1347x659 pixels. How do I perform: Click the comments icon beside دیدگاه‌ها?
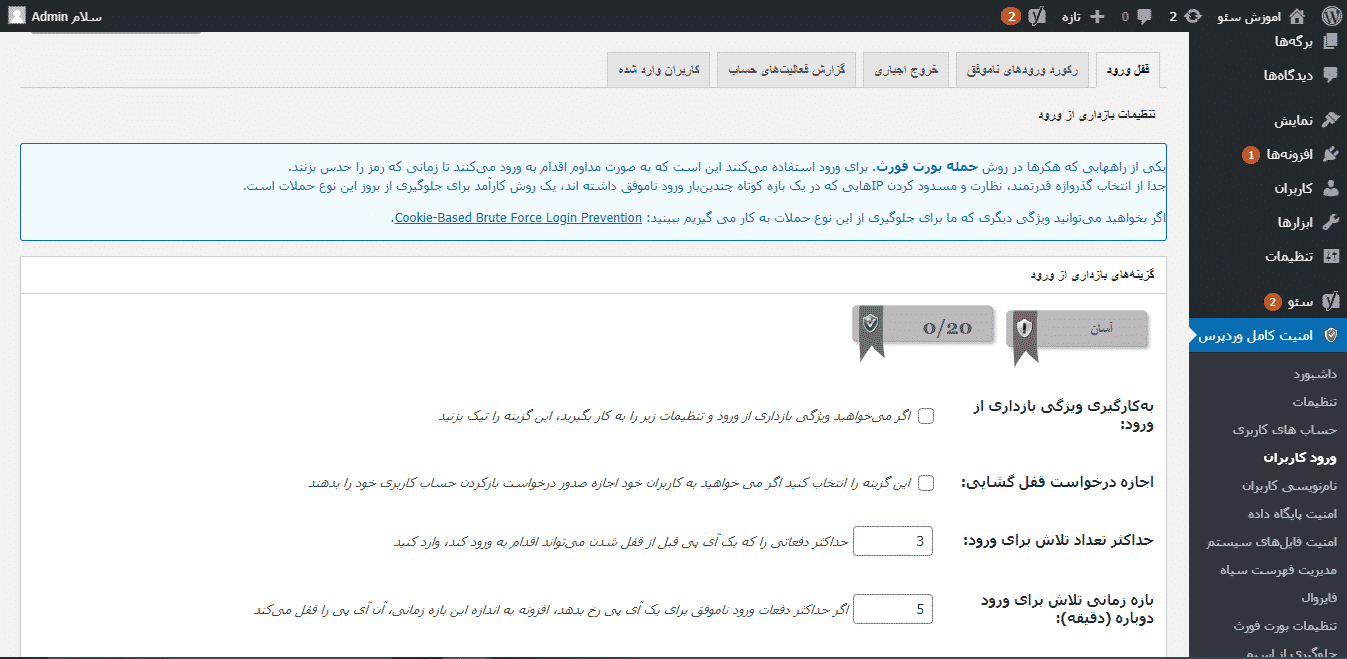click(1330, 75)
